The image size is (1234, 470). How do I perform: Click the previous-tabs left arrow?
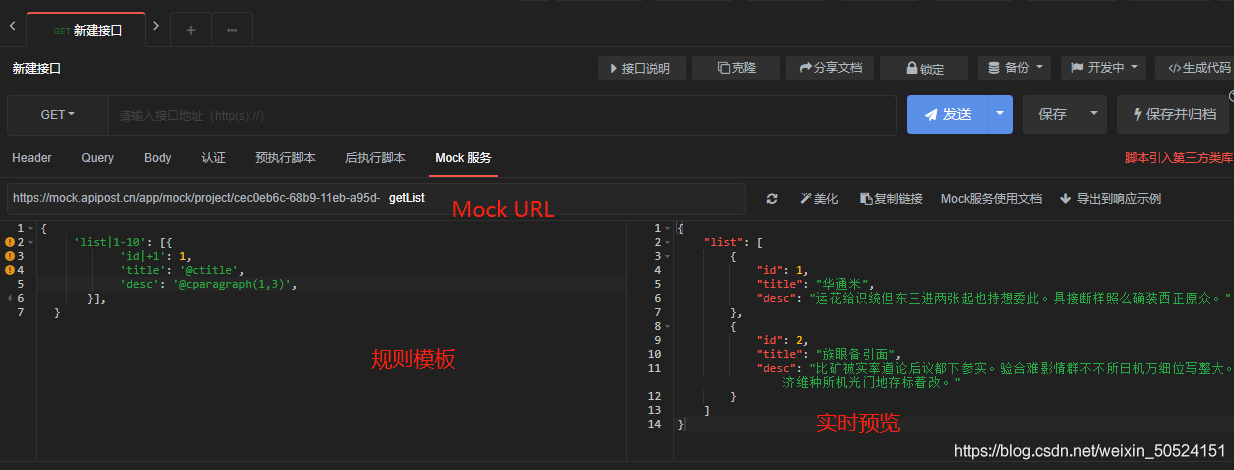12,26
